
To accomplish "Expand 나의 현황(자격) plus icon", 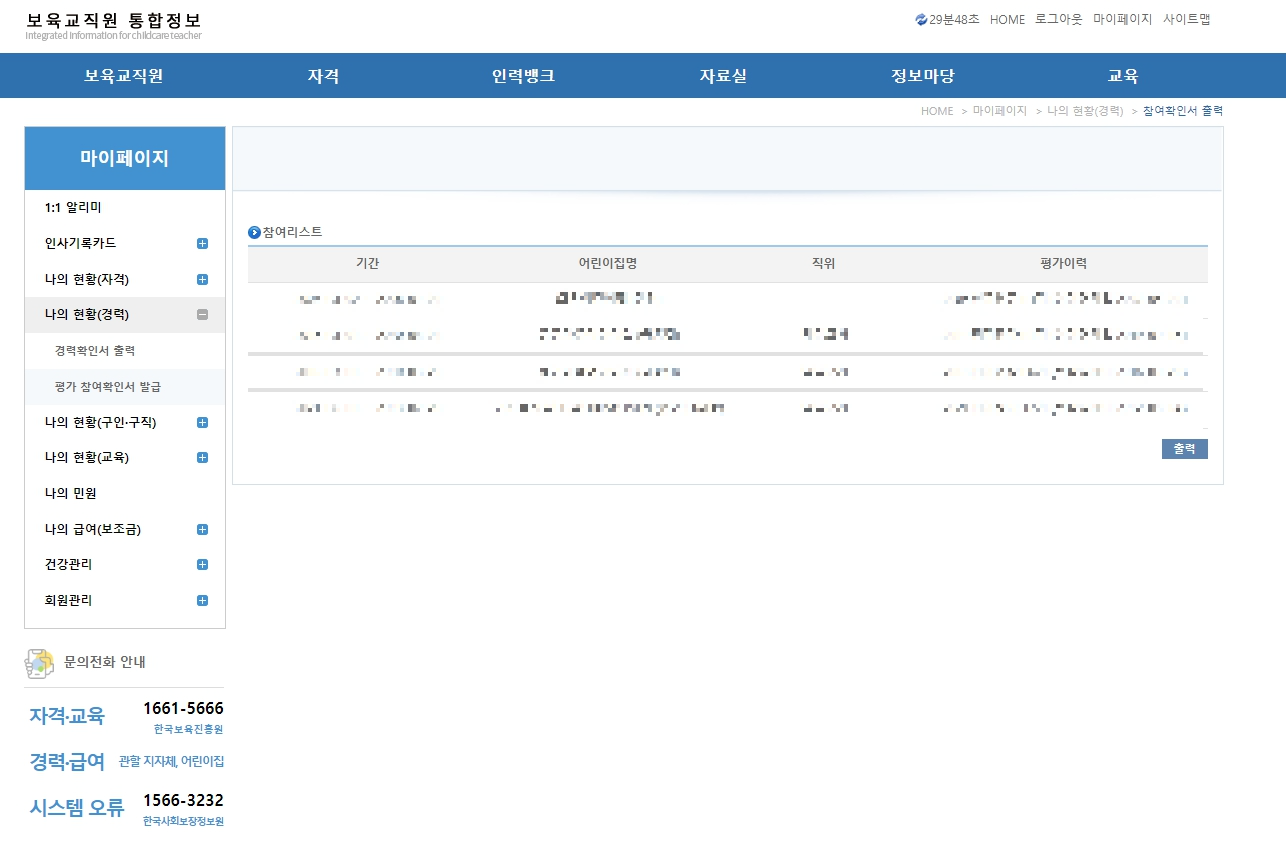I will pyautogui.click(x=203, y=279).
